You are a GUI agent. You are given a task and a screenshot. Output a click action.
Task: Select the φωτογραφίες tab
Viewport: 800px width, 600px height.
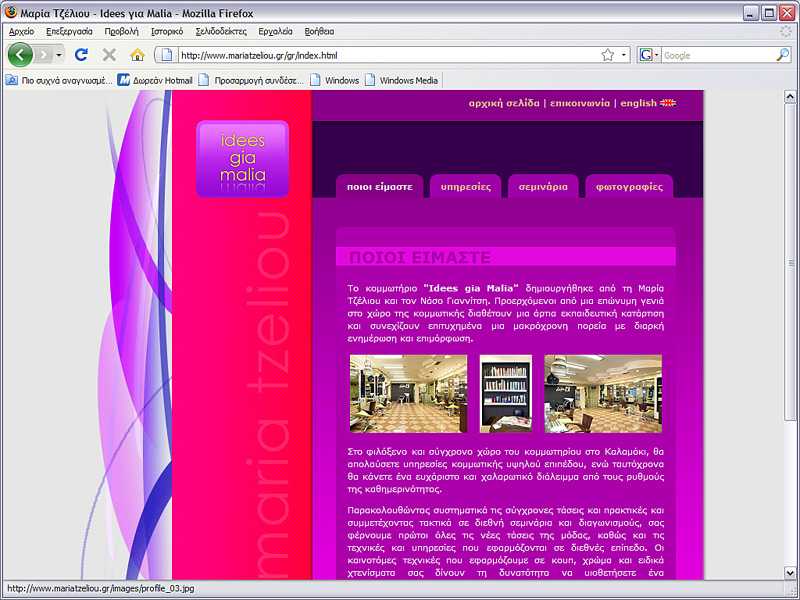click(629, 187)
